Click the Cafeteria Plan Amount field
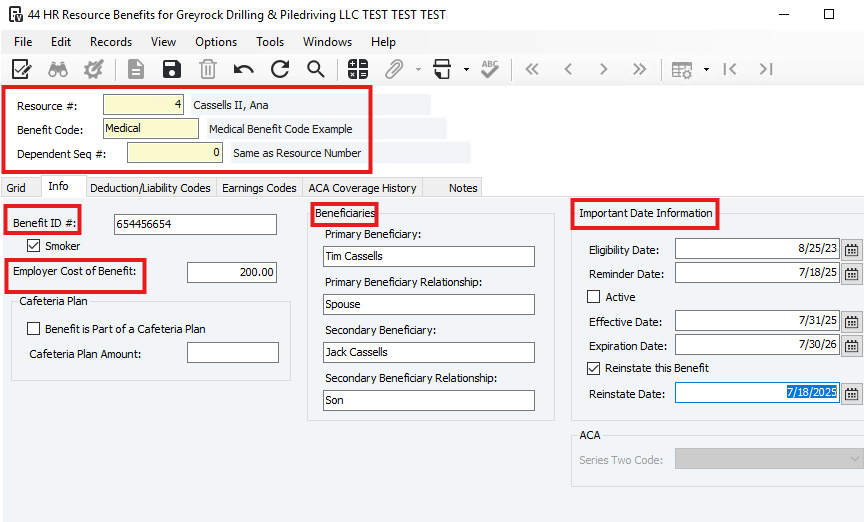864x522 pixels. 233,353
